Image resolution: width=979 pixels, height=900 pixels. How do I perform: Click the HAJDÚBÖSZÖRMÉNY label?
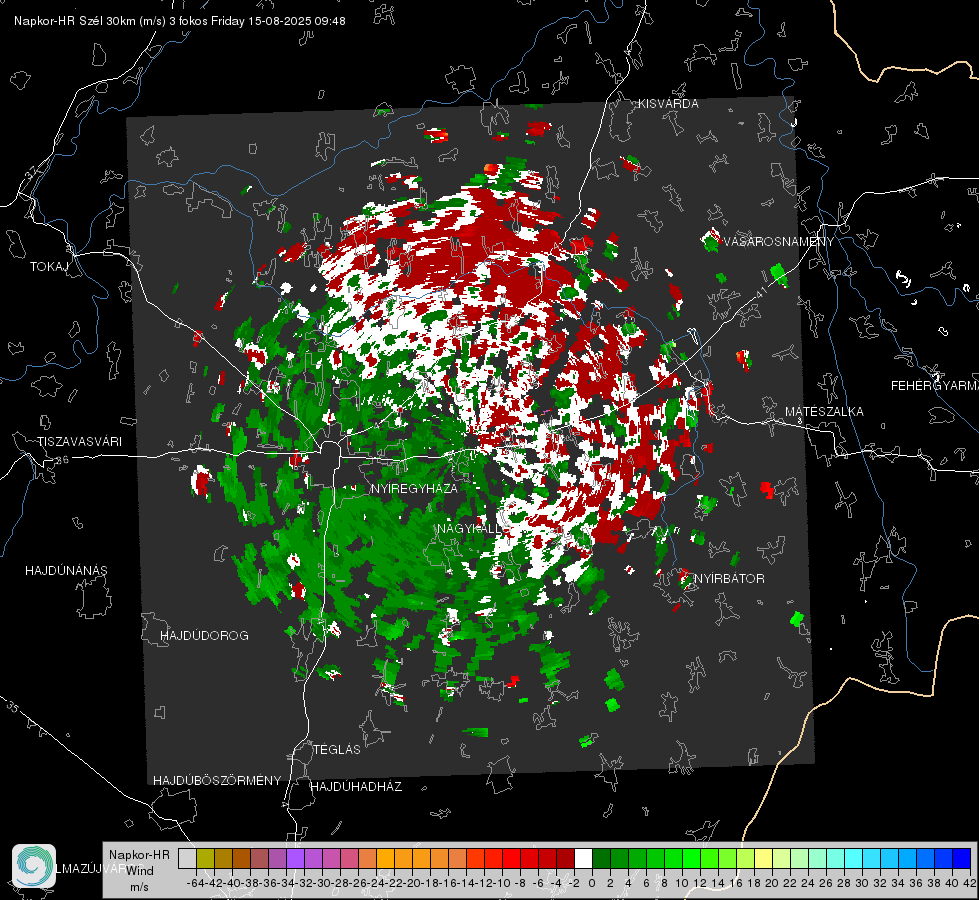[217, 781]
